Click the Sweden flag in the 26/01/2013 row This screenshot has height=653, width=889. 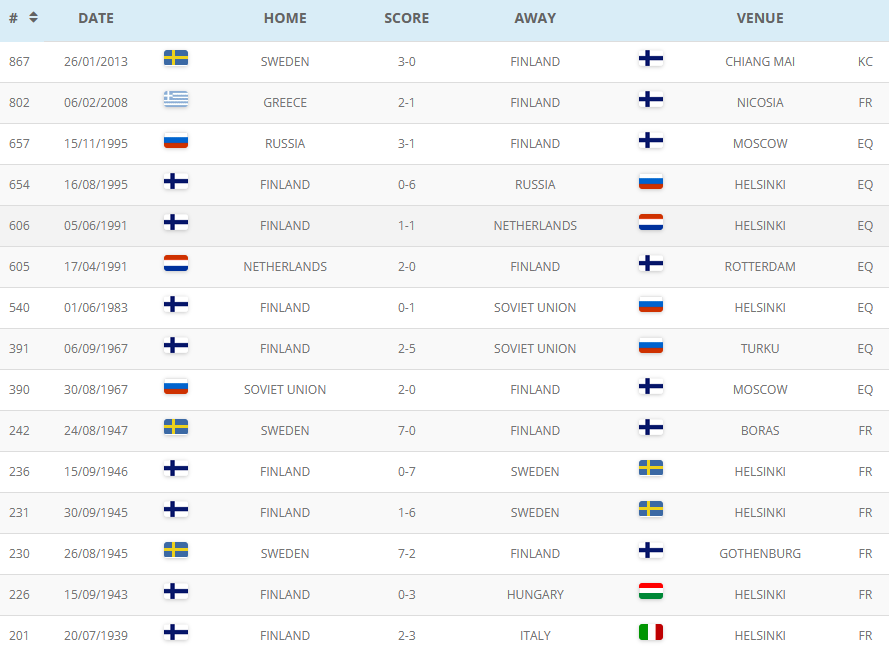click(x=176, y=58)
